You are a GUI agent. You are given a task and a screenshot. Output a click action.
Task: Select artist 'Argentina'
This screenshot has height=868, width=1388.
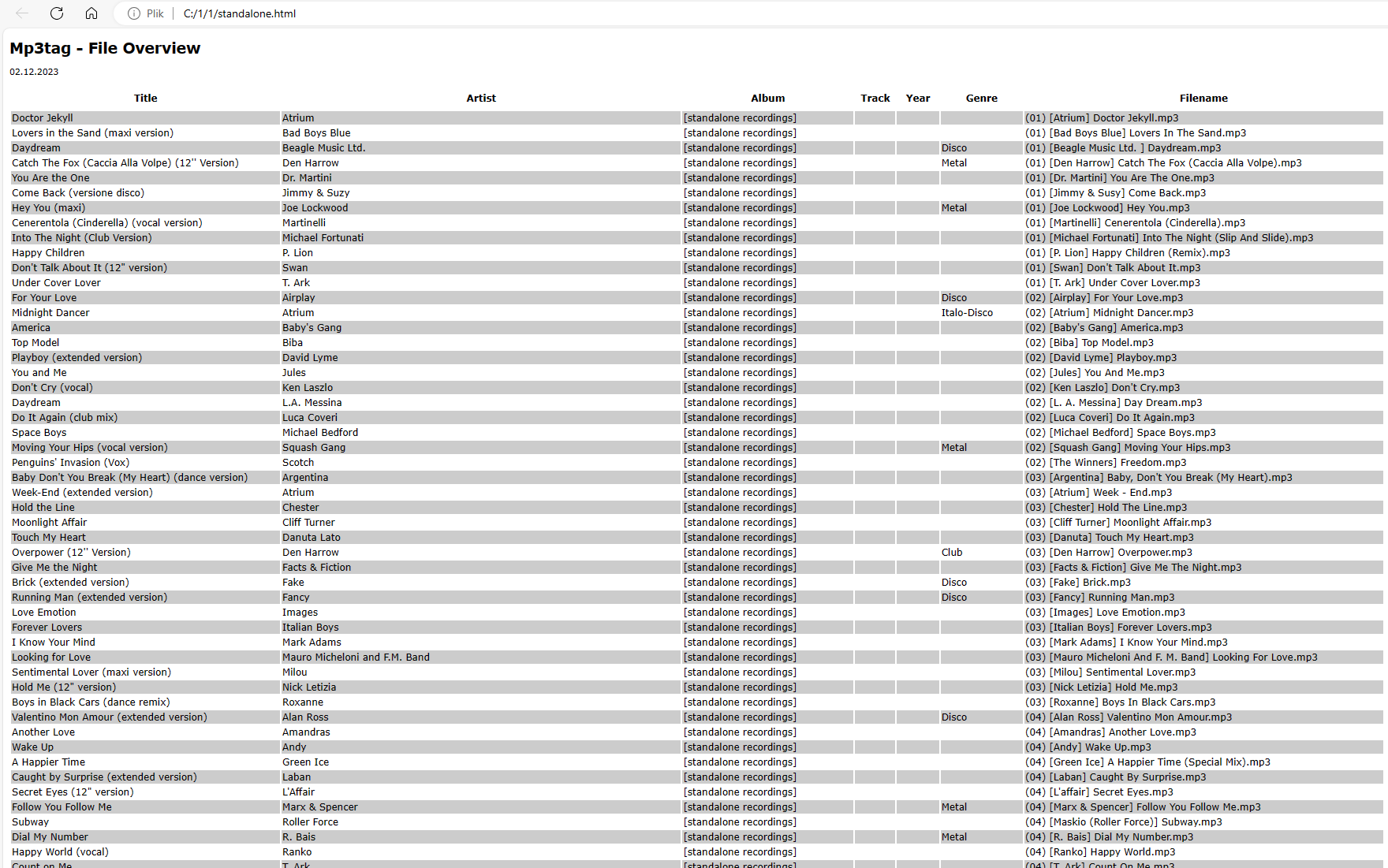click(x=305, y=478)
